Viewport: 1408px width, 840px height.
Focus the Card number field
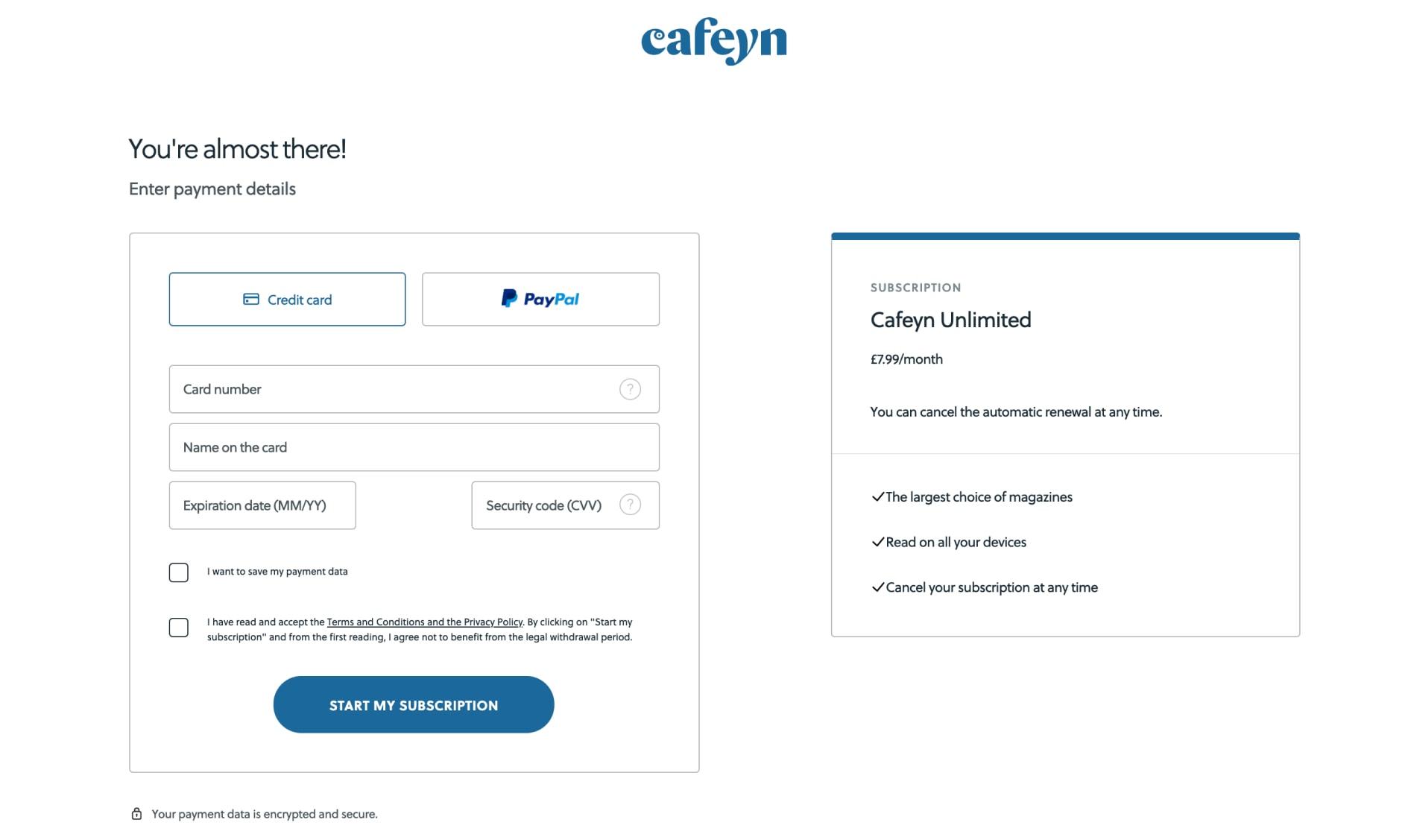[x=414, y=389]
